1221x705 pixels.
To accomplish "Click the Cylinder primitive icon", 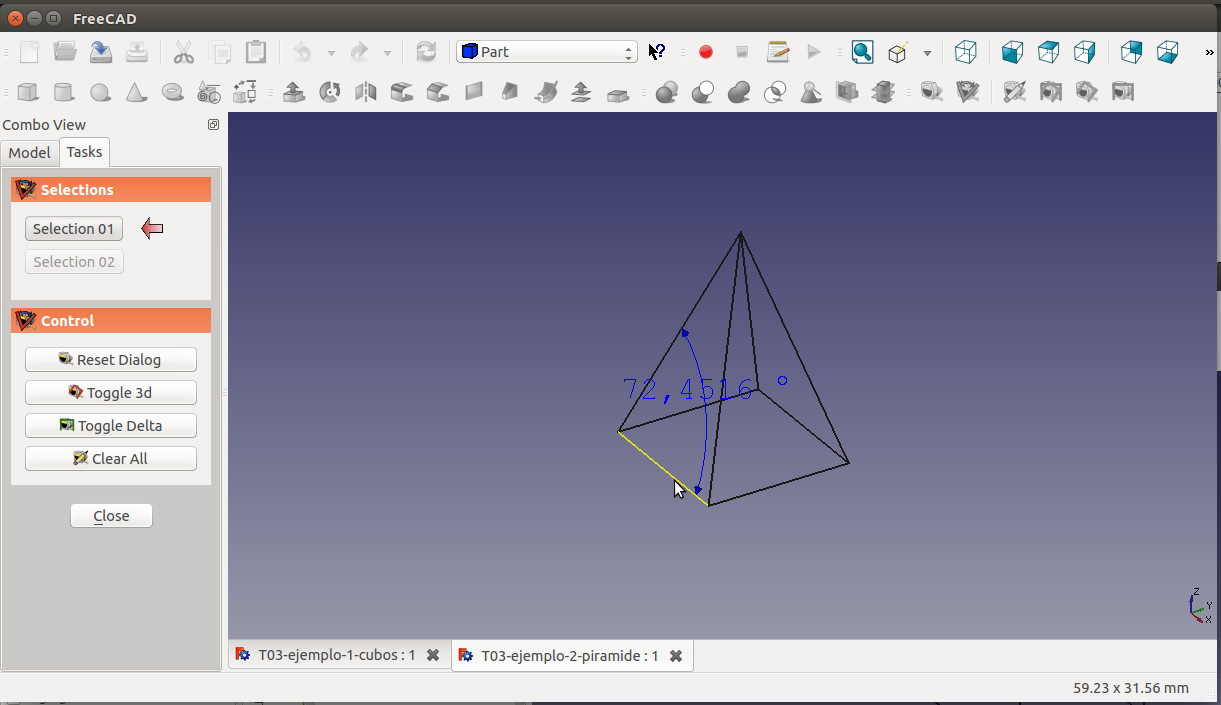I will [x=63, y=93].
